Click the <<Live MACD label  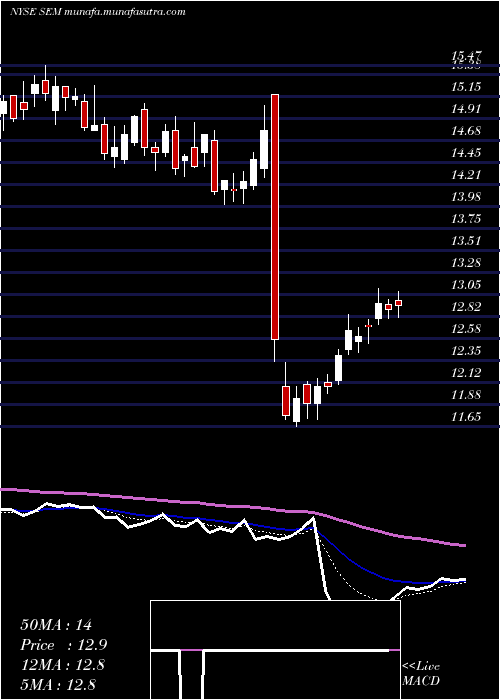[x=421, y=674]
